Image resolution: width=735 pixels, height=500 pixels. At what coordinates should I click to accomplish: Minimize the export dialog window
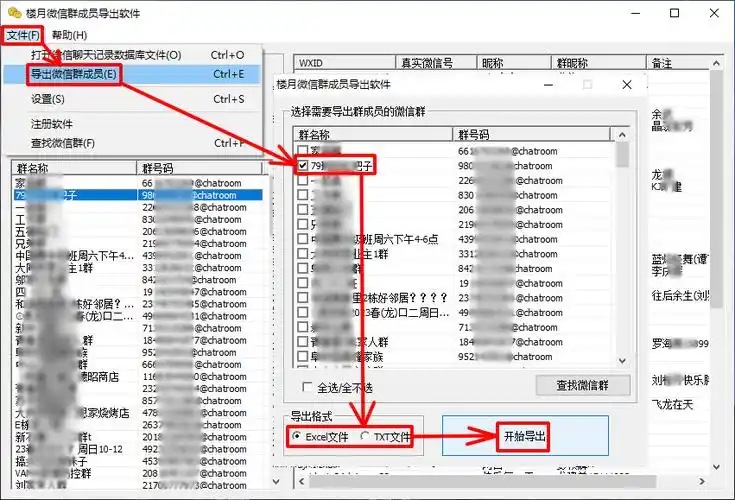(548, 85)
